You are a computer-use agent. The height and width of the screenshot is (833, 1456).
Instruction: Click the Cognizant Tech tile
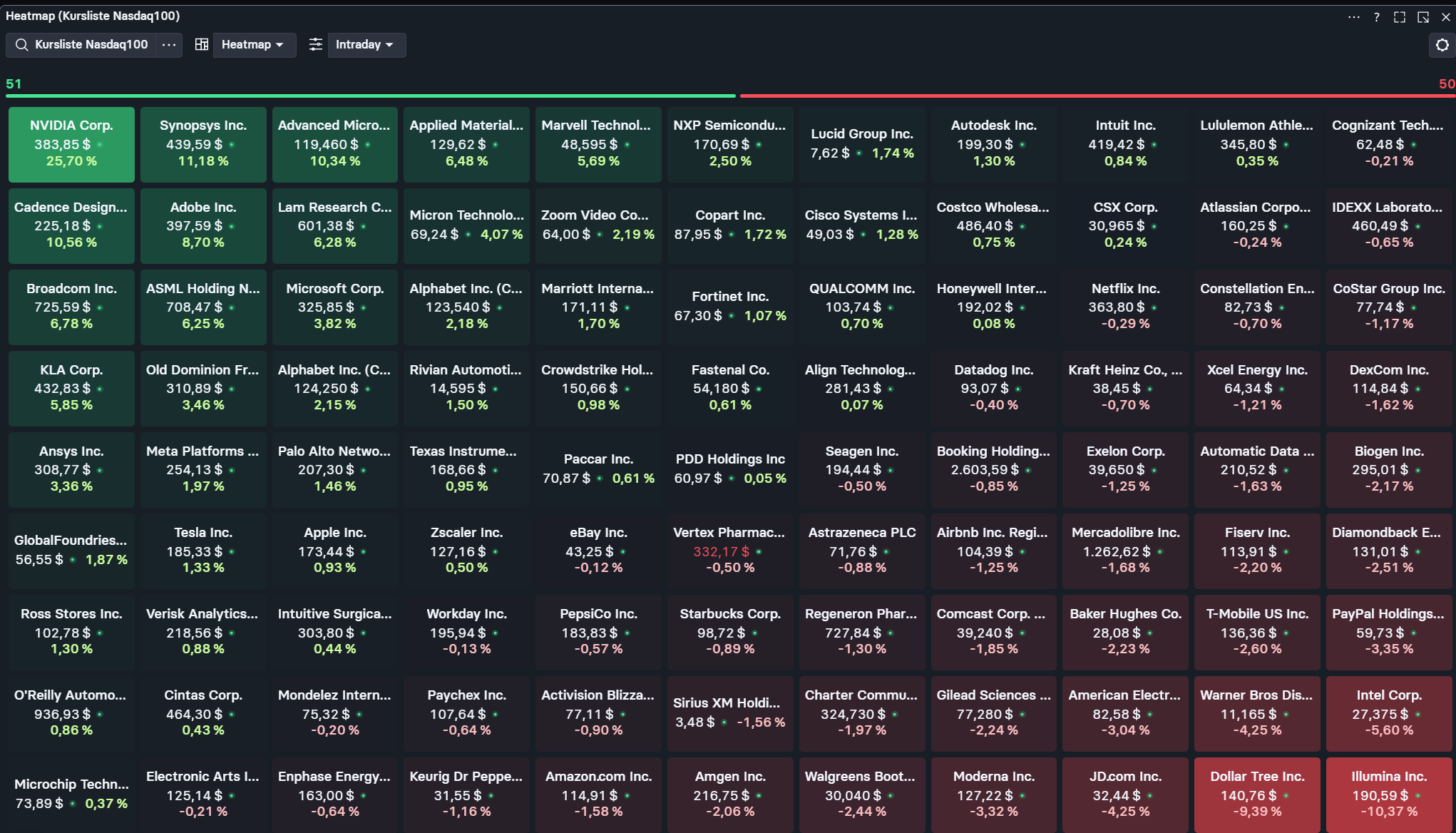1389,145
